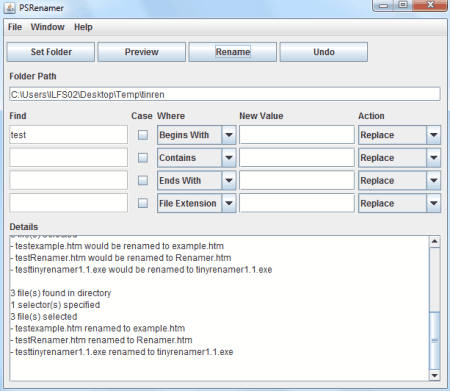
Task: Toggle Case checkbox in Begins With row
Action: [143, 135]
